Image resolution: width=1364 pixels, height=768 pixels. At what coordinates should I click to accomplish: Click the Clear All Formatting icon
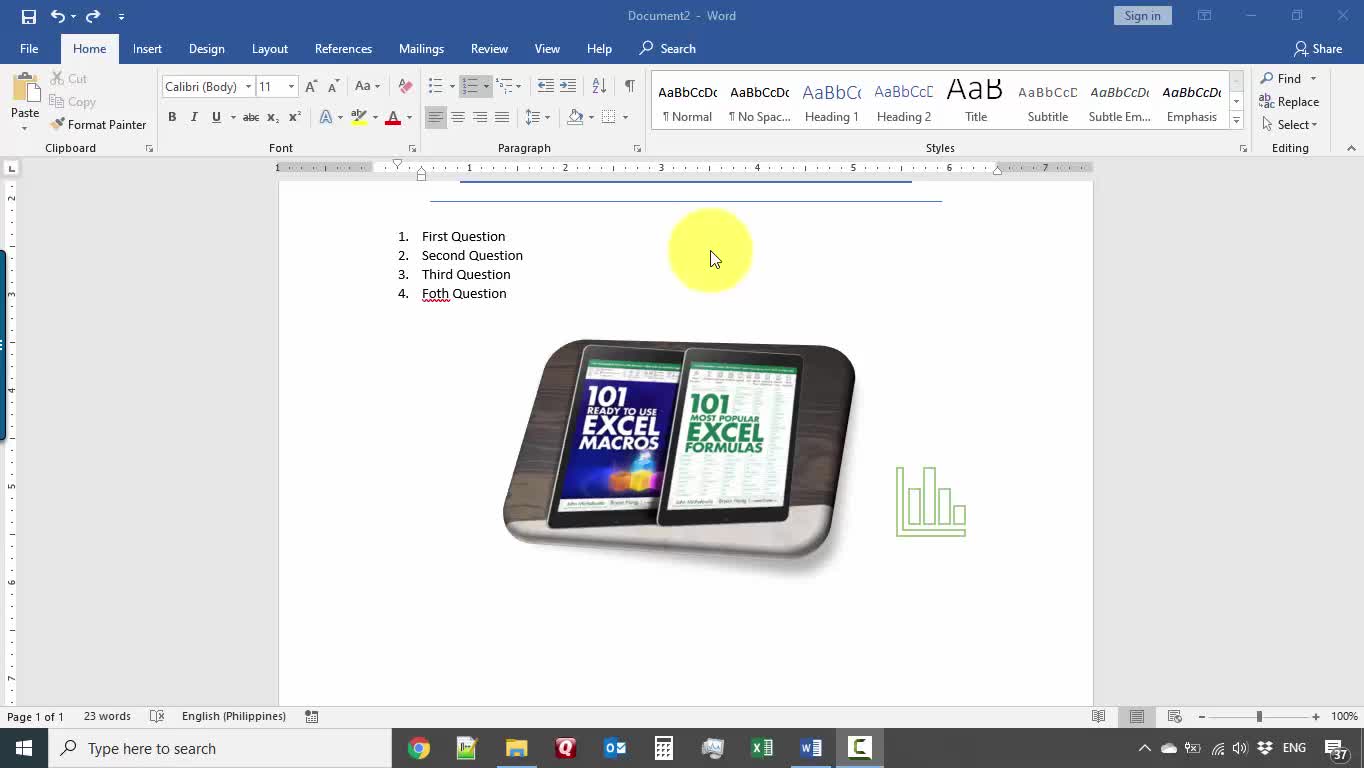405,86
